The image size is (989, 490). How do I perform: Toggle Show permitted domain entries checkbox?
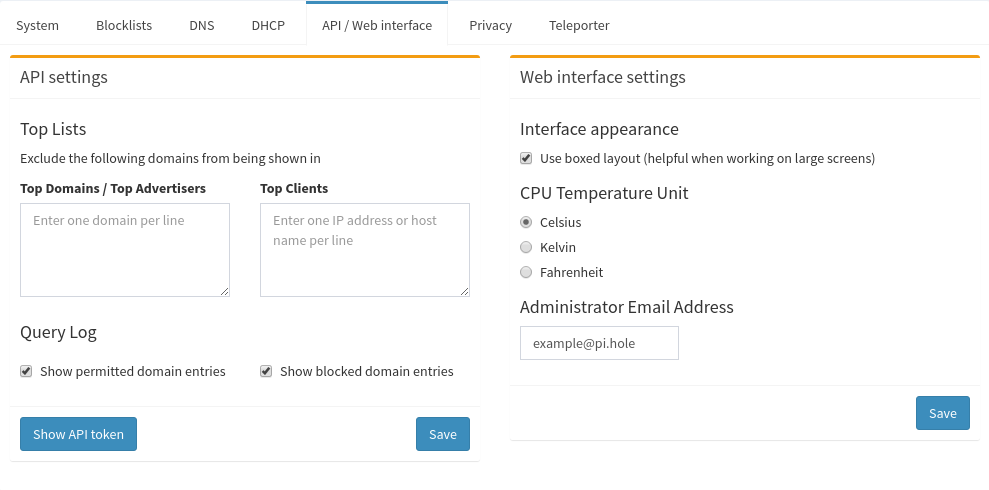click(x=26, y=371)
